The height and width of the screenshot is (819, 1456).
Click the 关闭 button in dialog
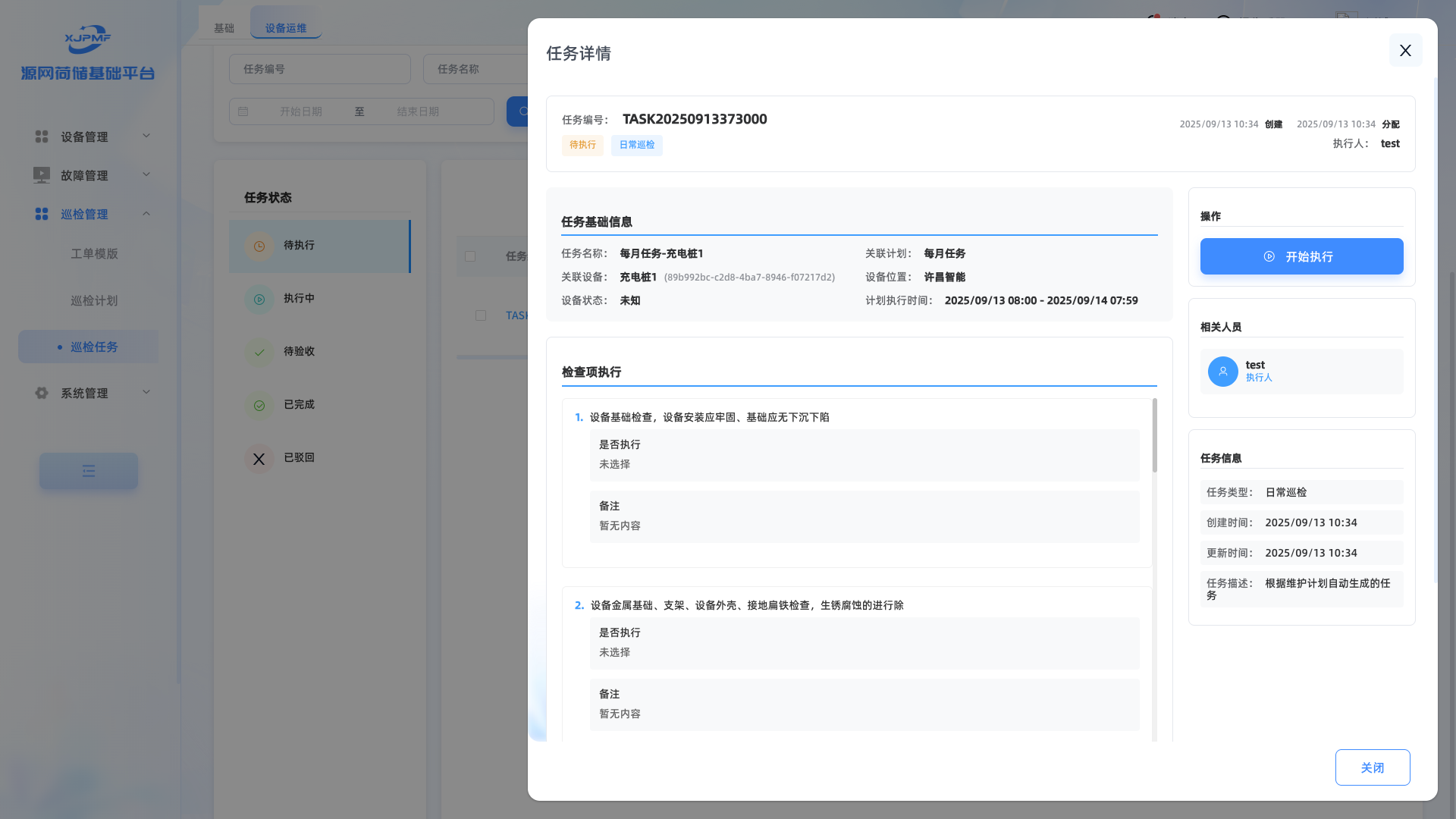1372,767
